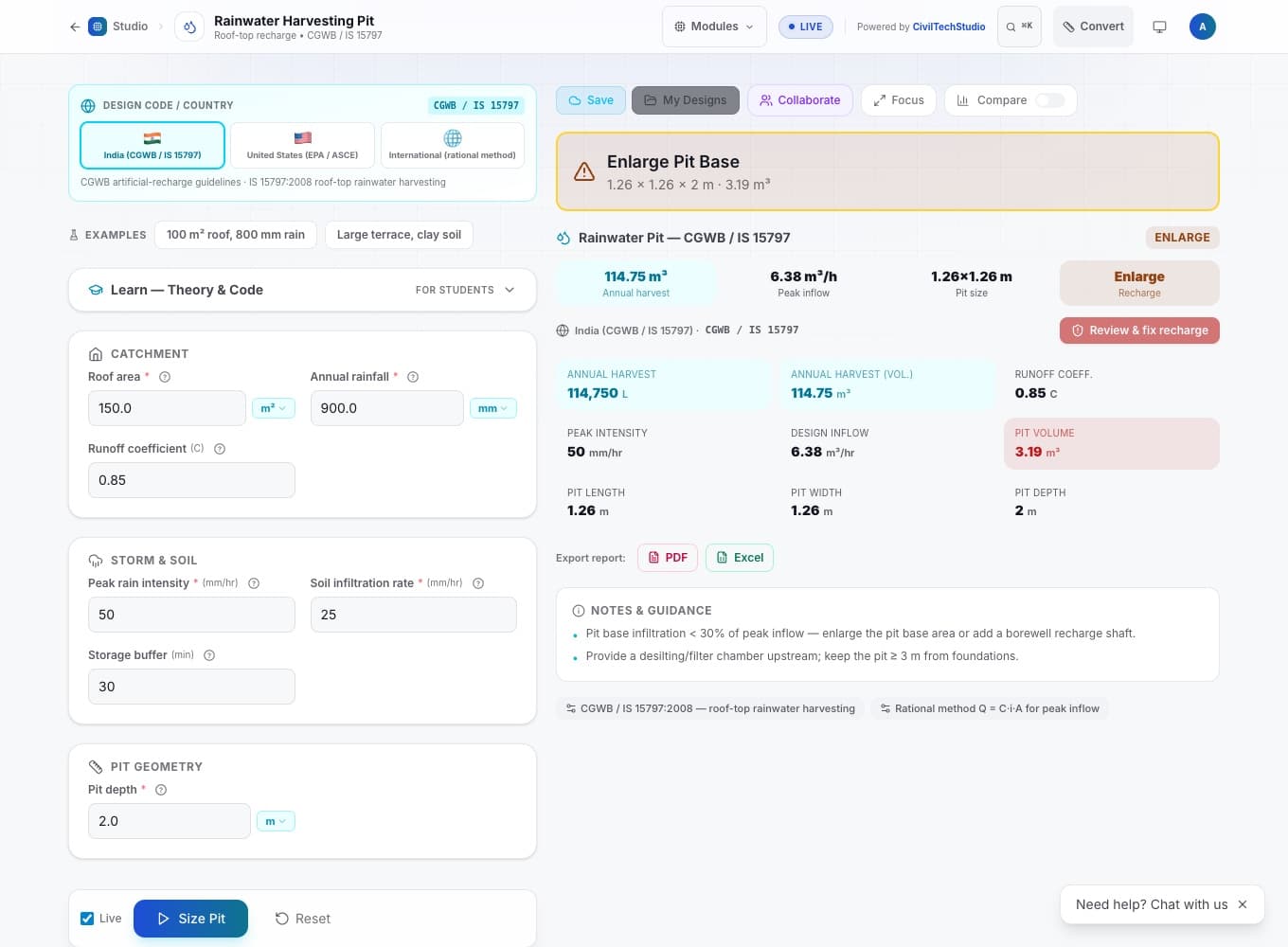The image size is (1288, 947).
Task: Click the Reset button
Action: 302,919
